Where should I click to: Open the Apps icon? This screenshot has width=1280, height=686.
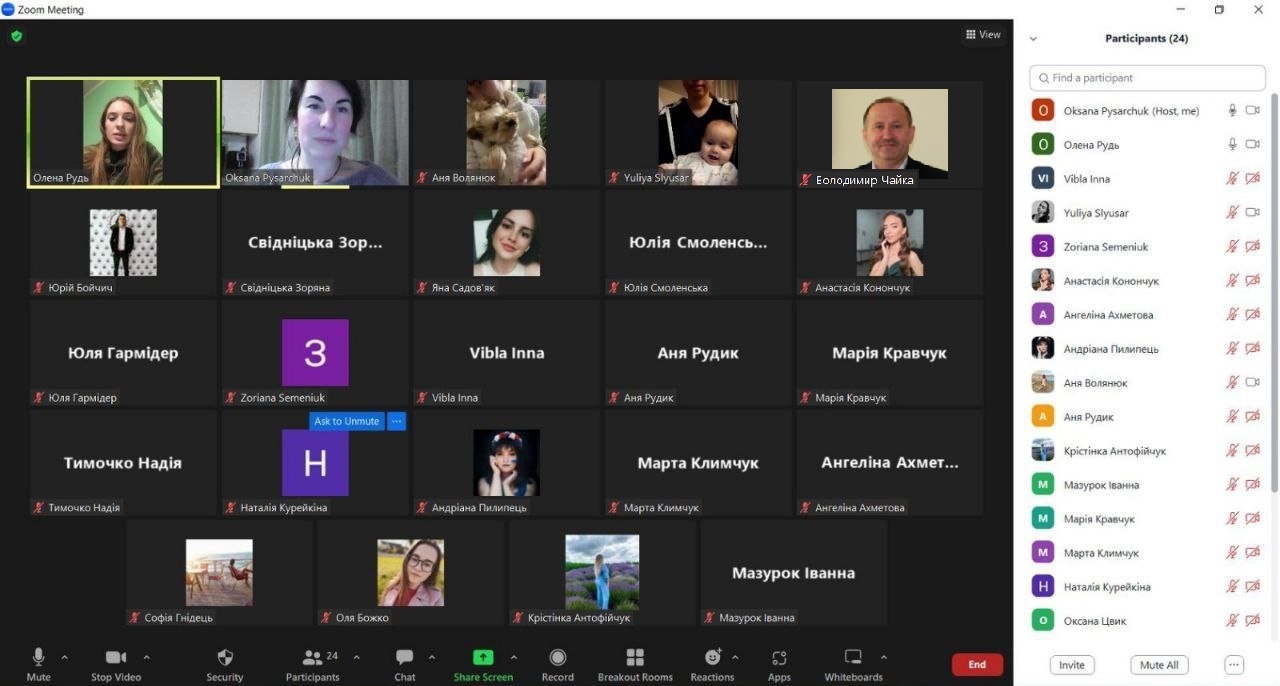point(779,662)
